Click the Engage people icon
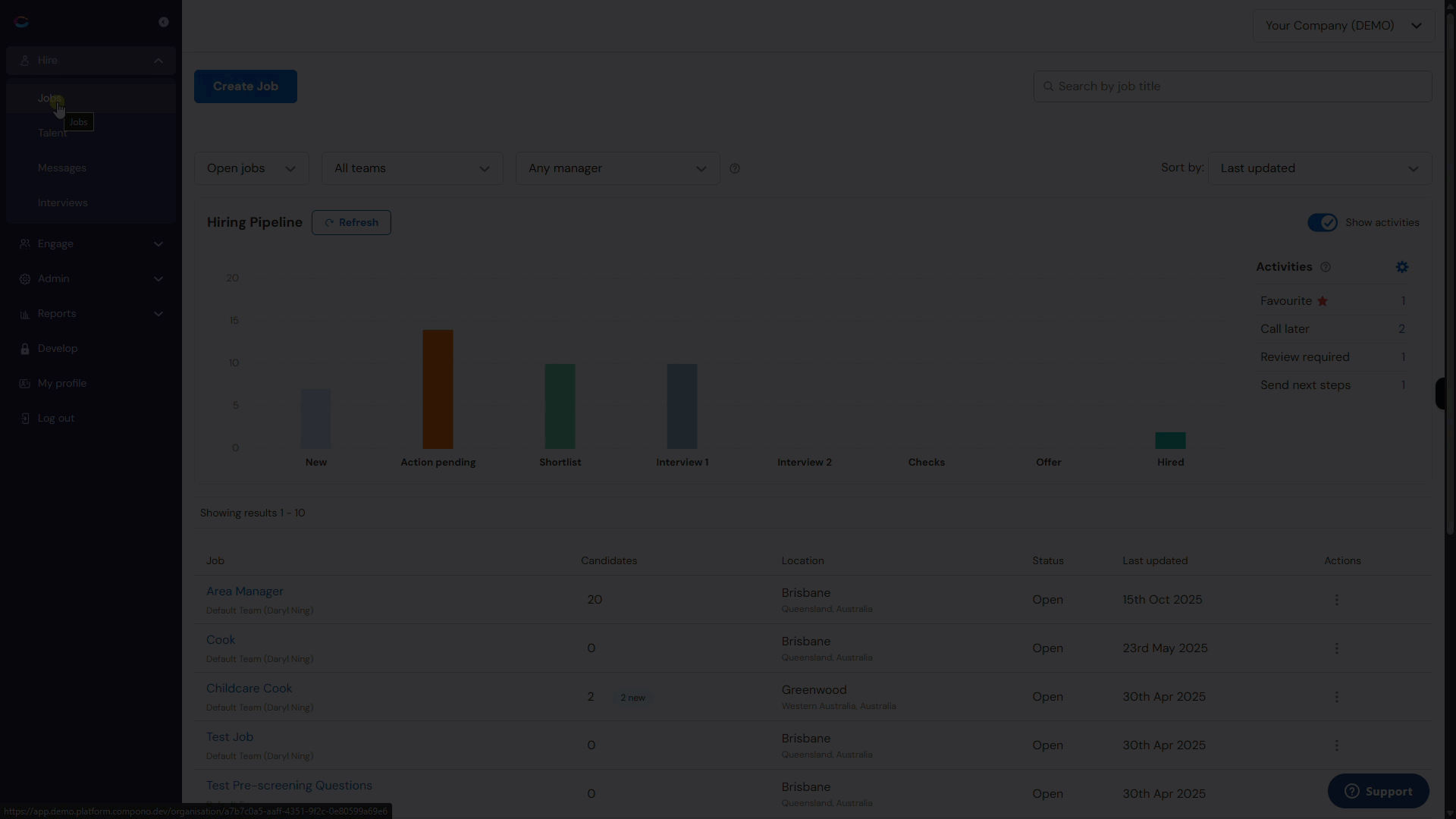This screenshot has height=819, width=1456. point(25,244)
